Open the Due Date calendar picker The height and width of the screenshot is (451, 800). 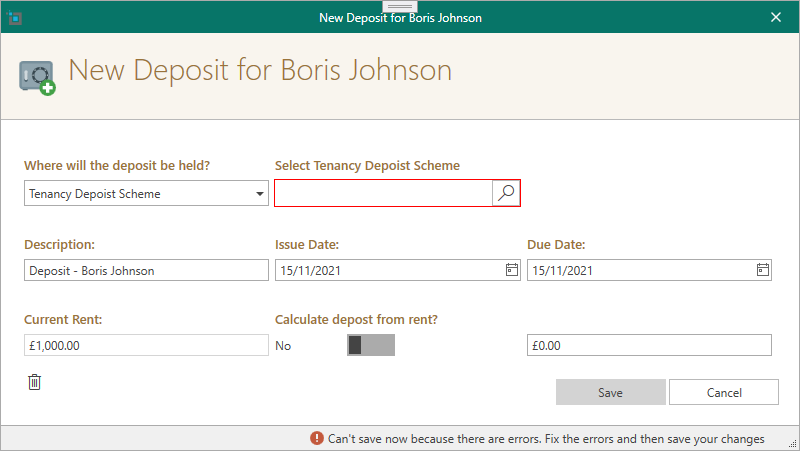[763, 270]
